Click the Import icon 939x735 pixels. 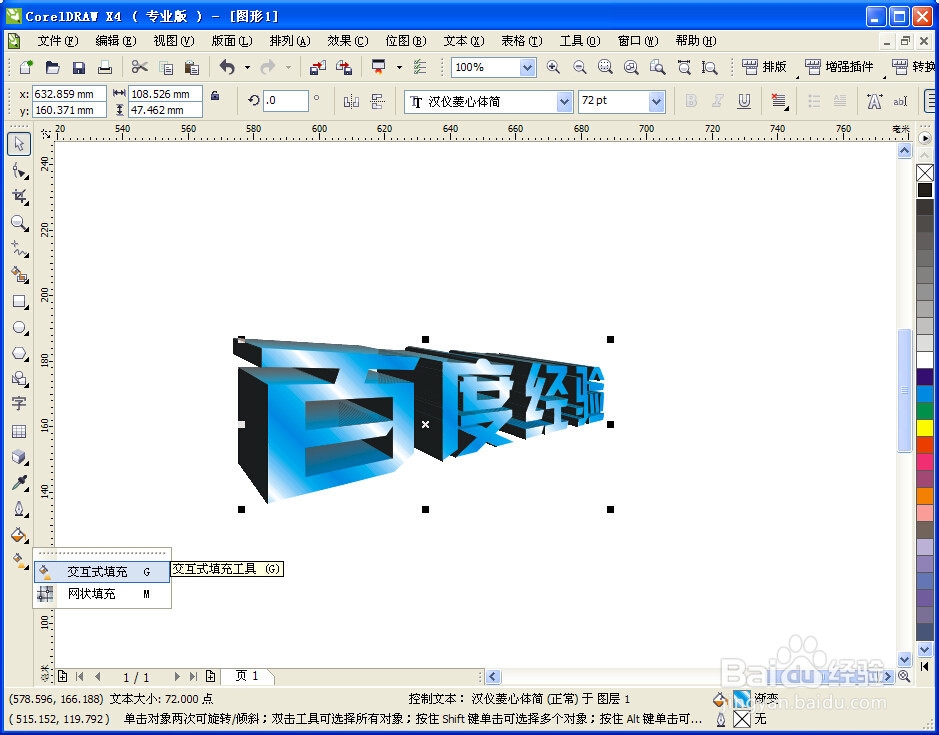318,67
